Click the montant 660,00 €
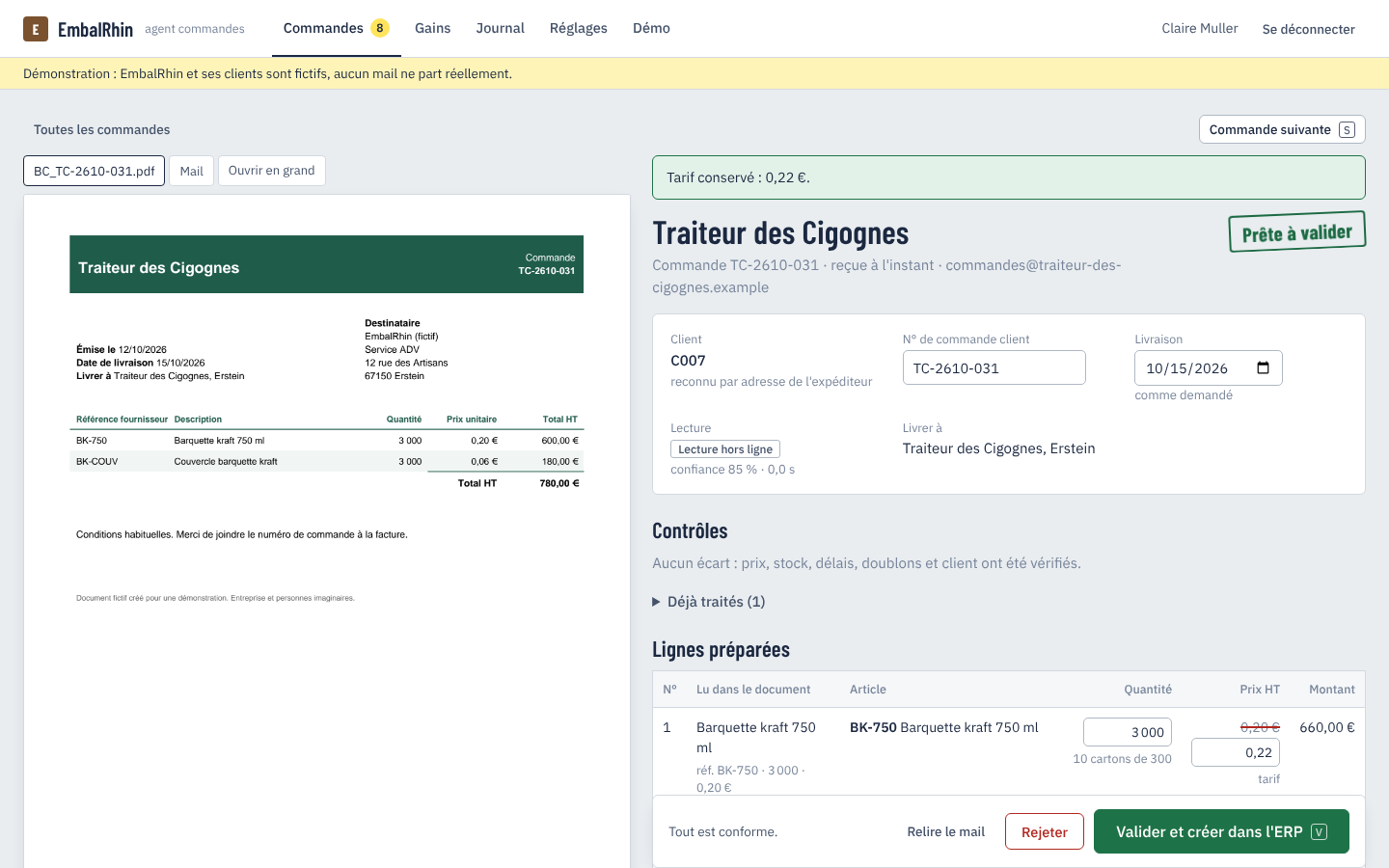 coord(1326,727)
